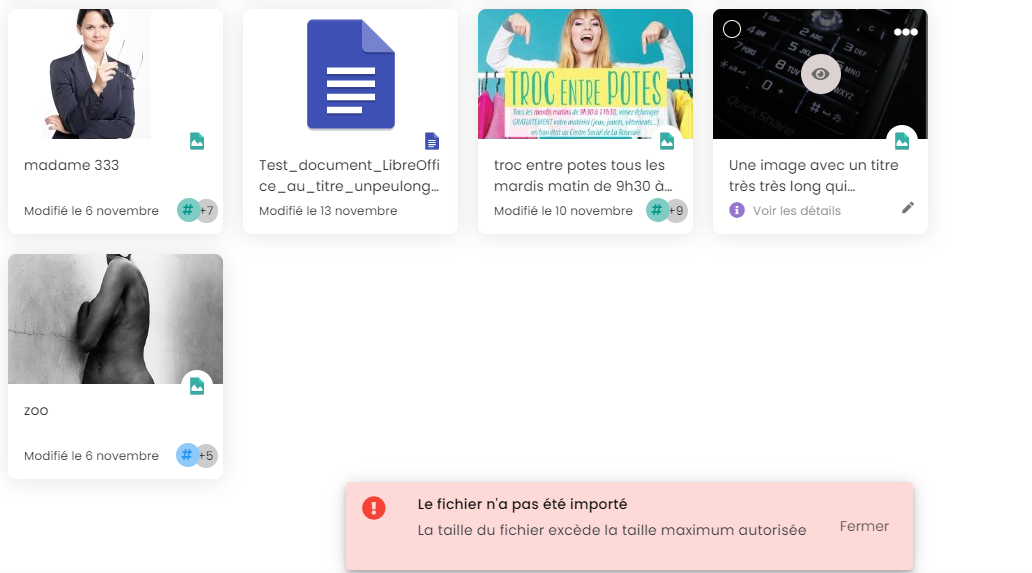Click the hashtag tag badge on madame 333
The width and height of the screenshot is (1032, 573).
[x=187, y=210]
